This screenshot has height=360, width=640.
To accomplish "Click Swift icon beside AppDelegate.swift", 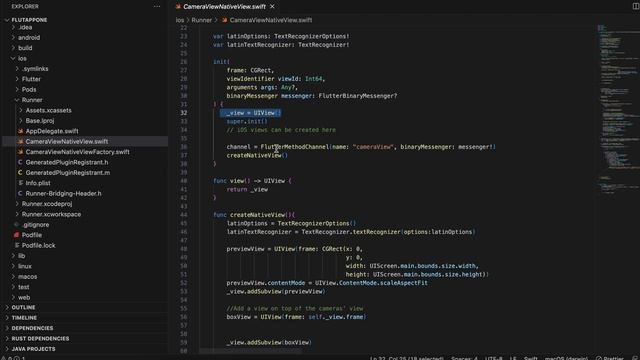I will (x=20, y=131).
